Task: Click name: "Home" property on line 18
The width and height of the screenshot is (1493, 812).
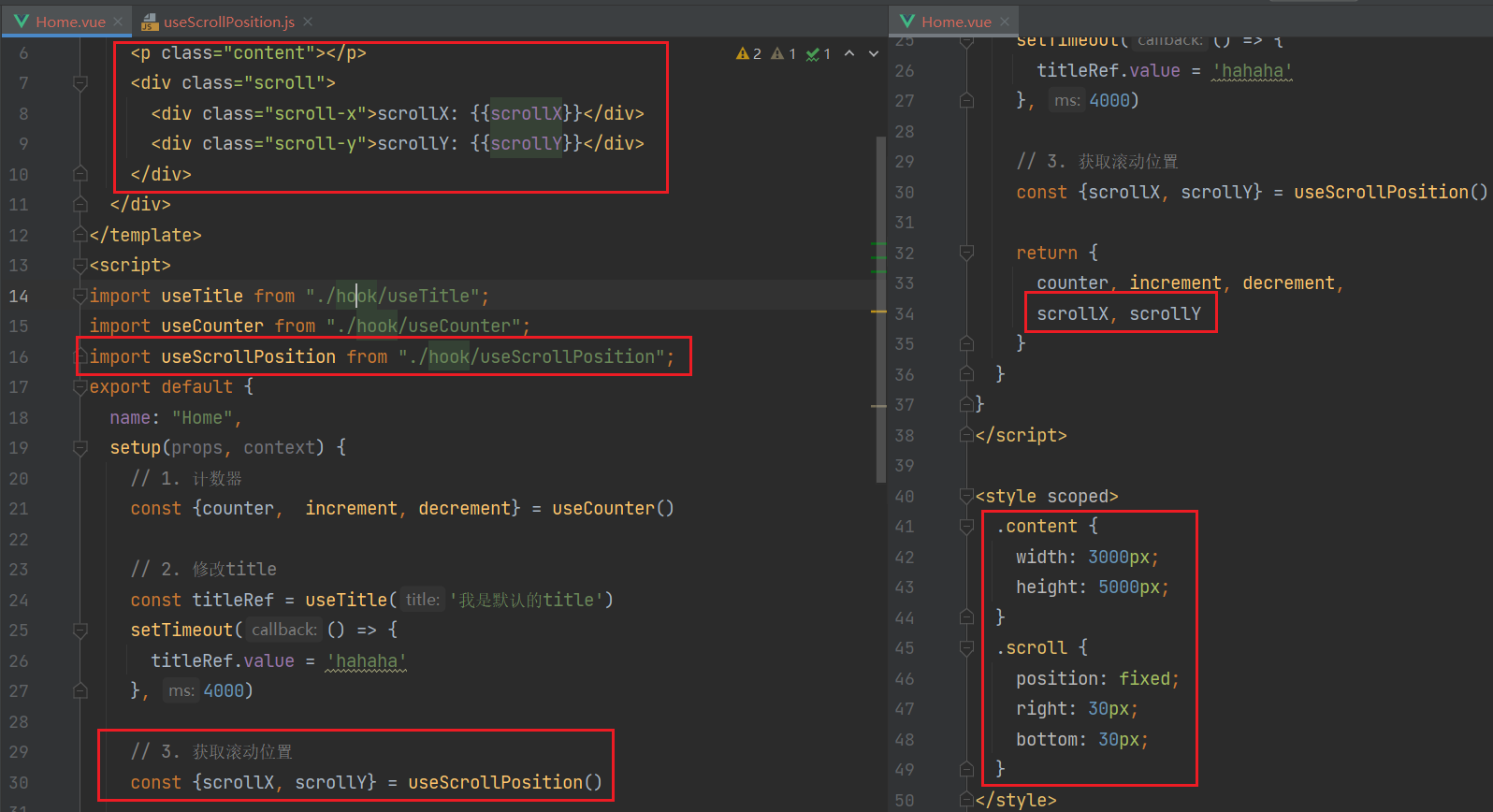Action: click(175, 417)
